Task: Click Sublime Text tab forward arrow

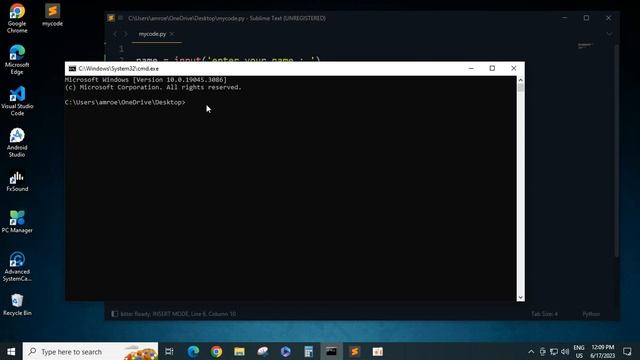Action: point(126,34)
